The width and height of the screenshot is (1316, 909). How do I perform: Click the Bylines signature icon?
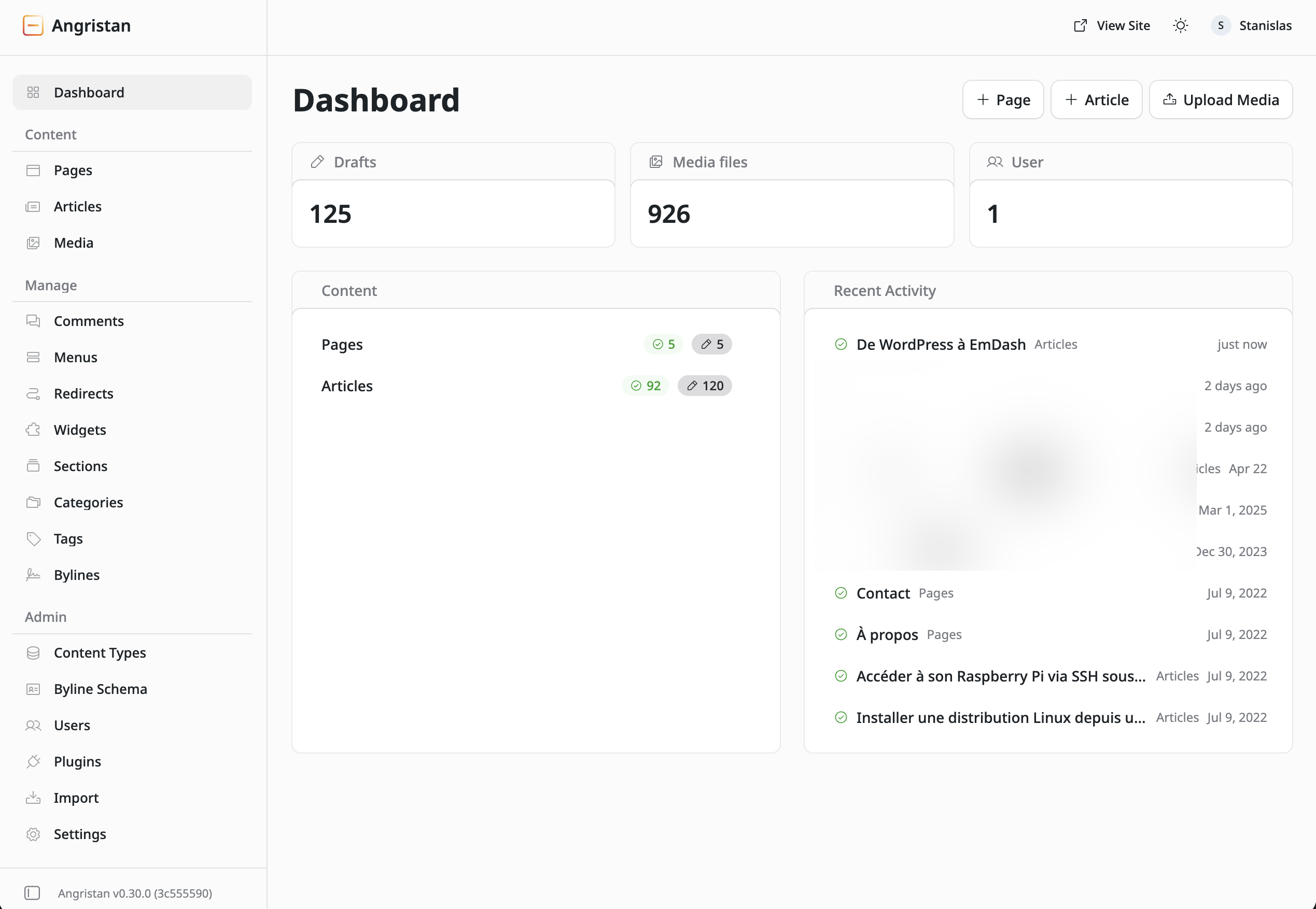(x=33, y=575)
